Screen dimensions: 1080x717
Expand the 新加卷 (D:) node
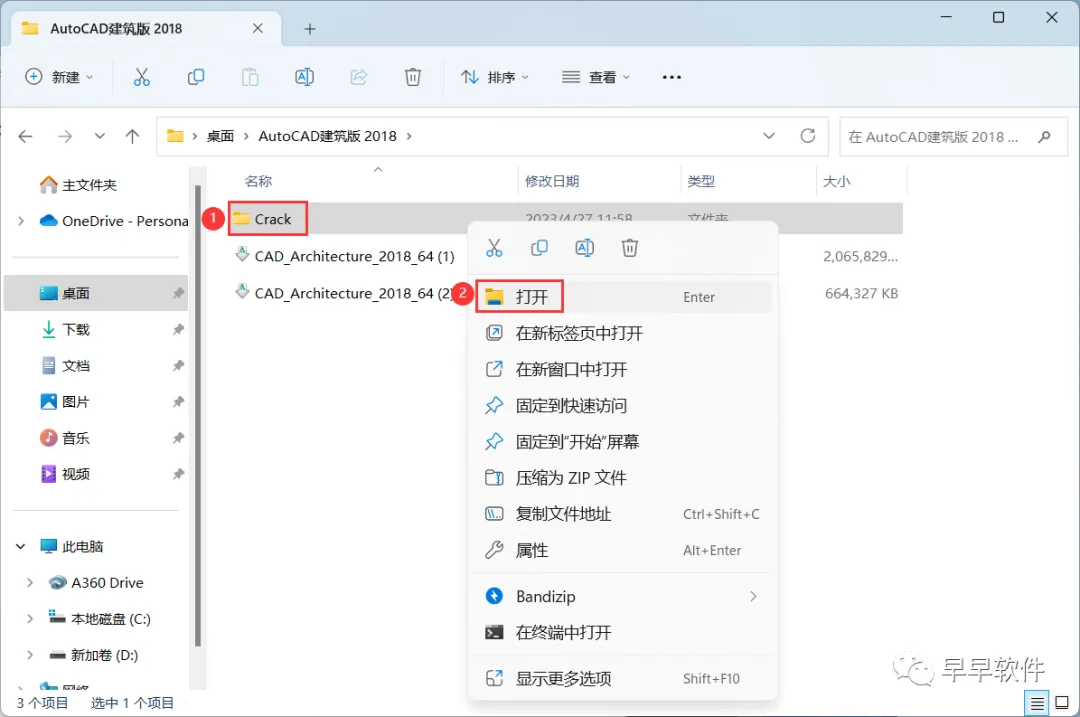pos(30,655)
